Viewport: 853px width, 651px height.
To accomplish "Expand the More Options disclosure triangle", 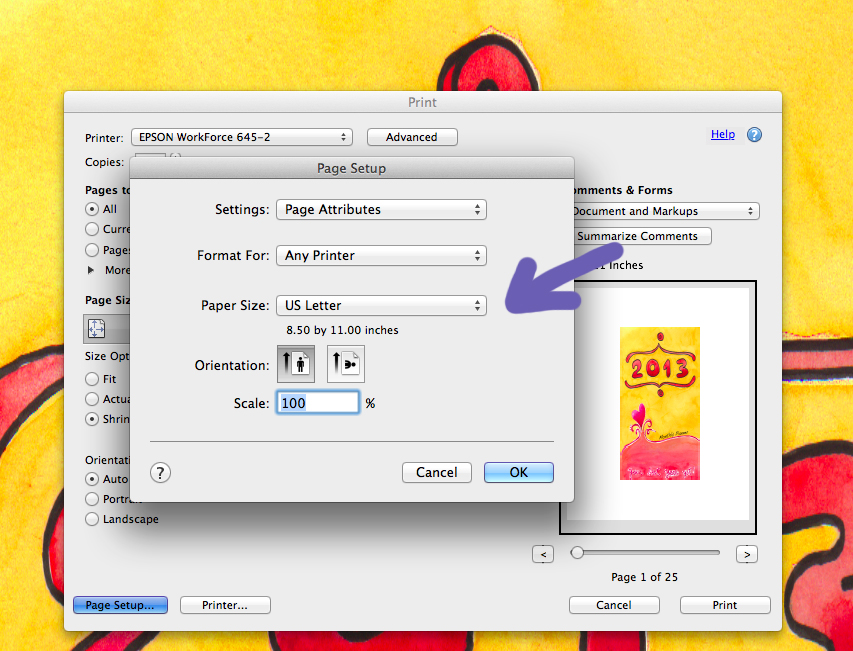I will (92, 270).
